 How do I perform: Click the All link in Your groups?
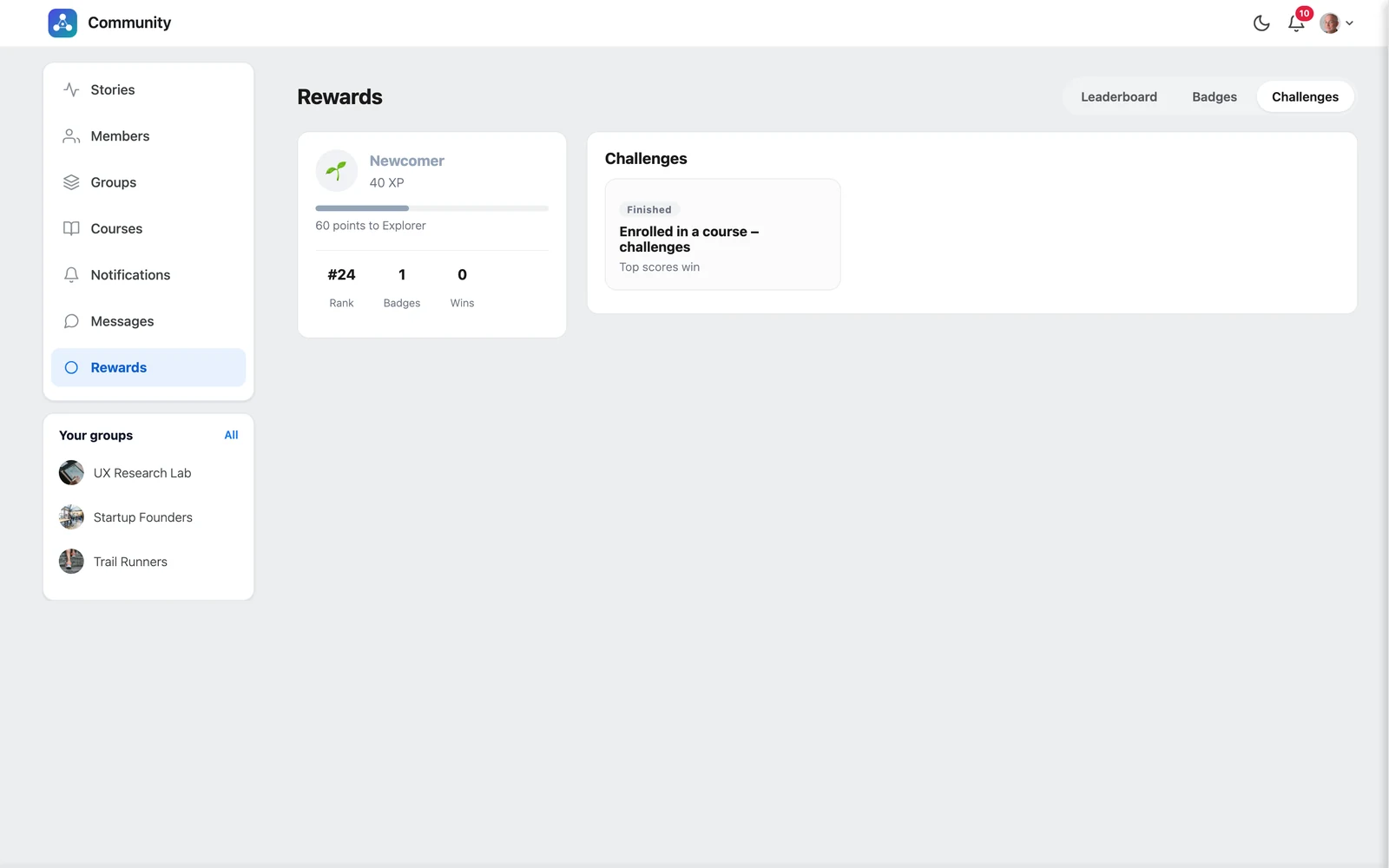pyautogui.click(x=231, y=435)
